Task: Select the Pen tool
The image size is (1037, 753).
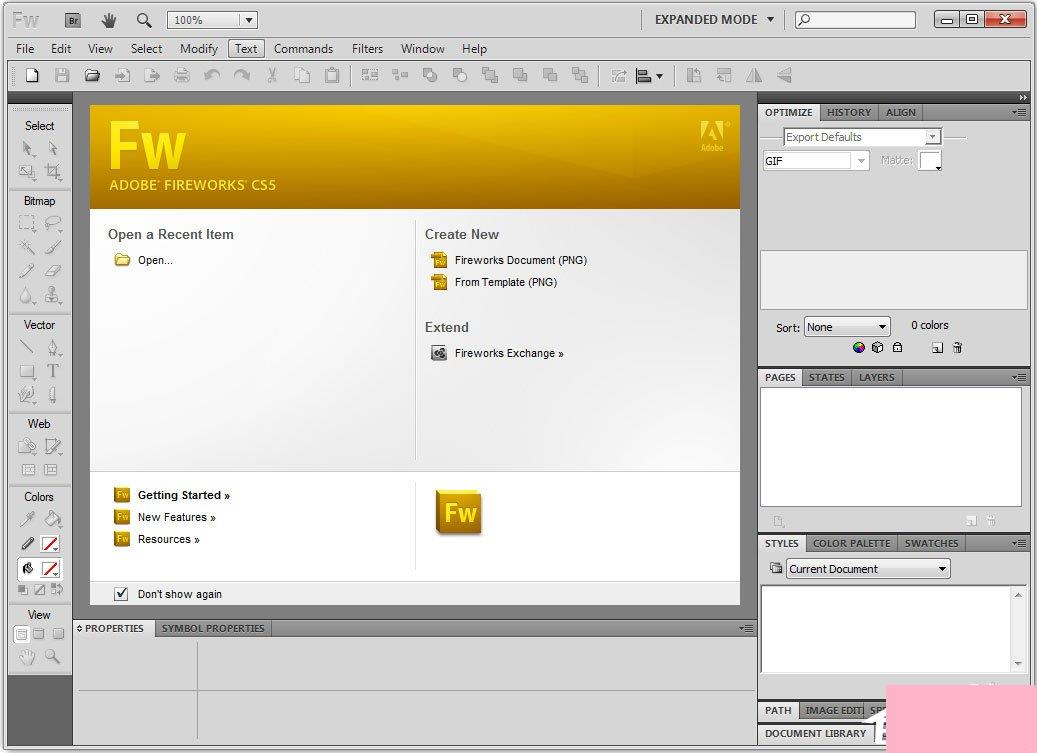Action: click(53, 346)
